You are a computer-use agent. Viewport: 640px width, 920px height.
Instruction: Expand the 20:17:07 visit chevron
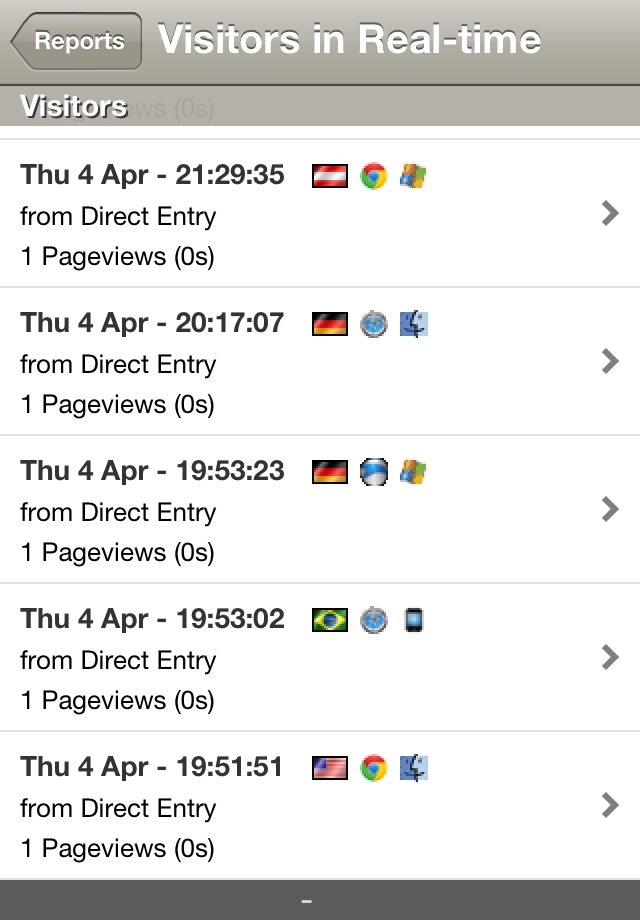point(610,362)
